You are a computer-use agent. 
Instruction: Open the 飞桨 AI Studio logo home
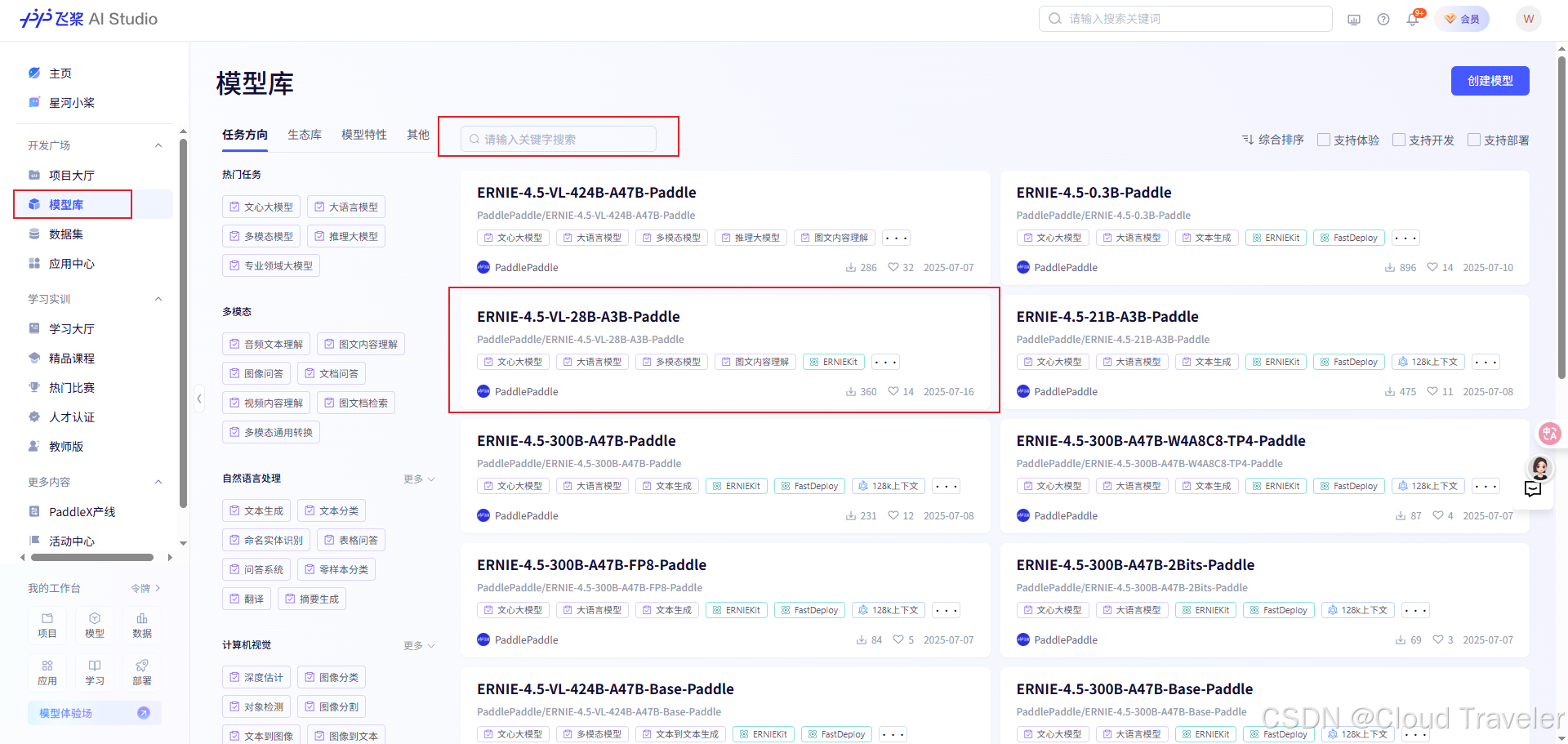(88, 19)
